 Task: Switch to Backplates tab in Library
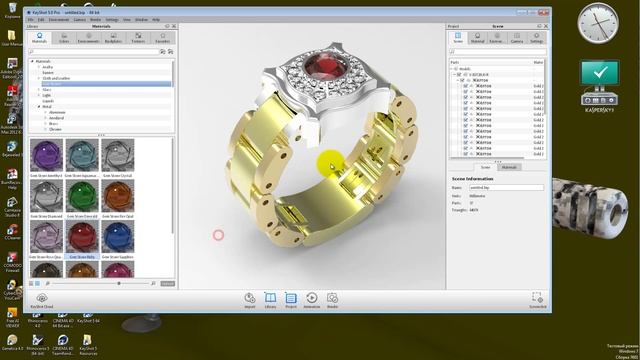[113, 38]
